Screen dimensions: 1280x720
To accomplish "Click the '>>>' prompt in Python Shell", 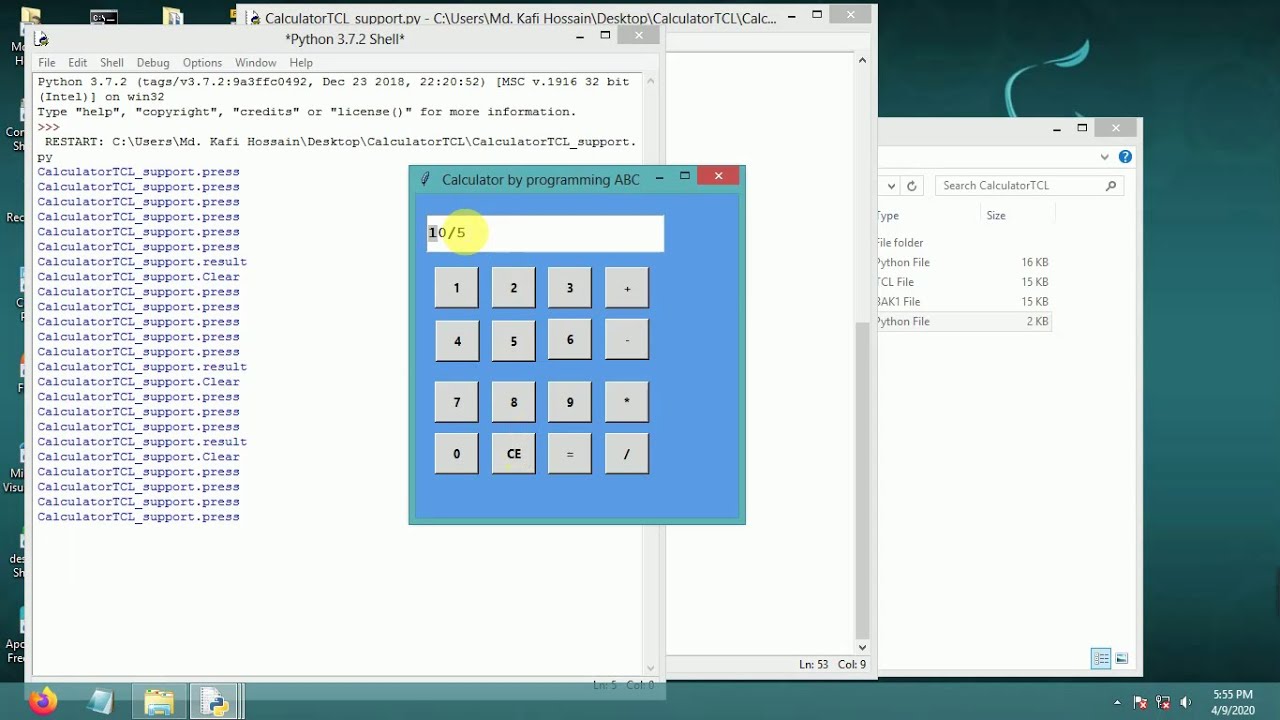I will click(48, 127).
